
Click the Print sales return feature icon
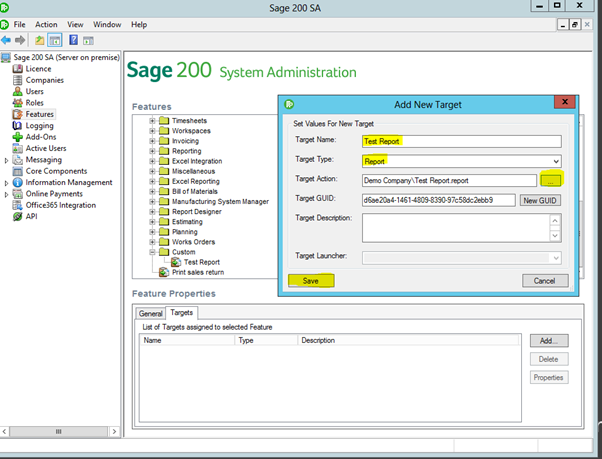(x=164, y=272)
